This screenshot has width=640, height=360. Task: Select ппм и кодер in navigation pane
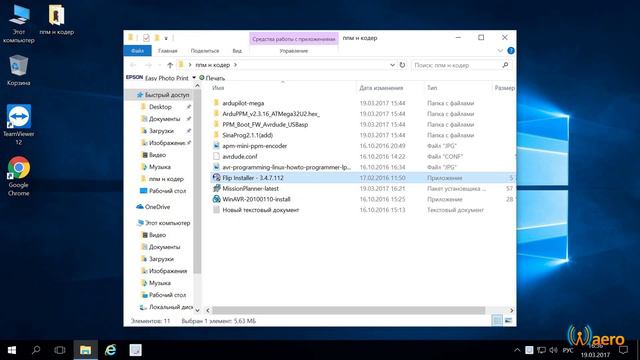162,179
